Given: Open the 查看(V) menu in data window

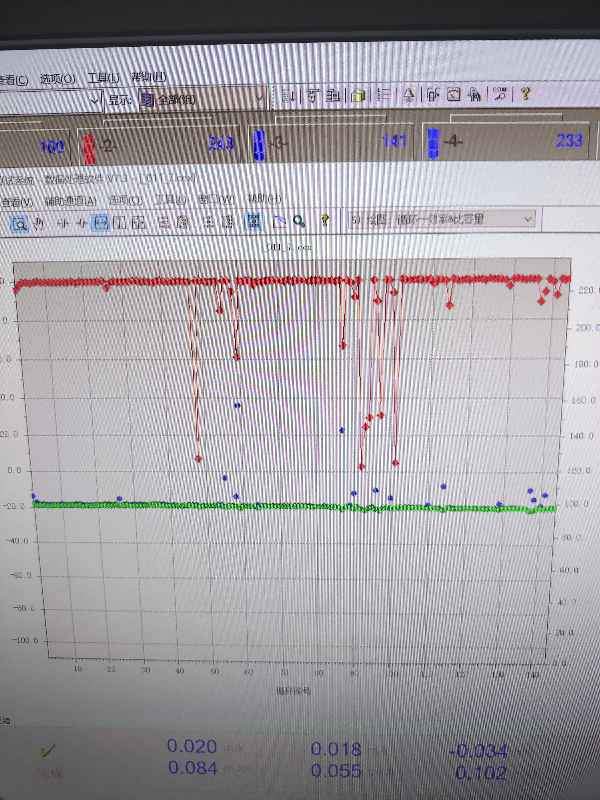Looking at the screenshot, I should [17, 203].
